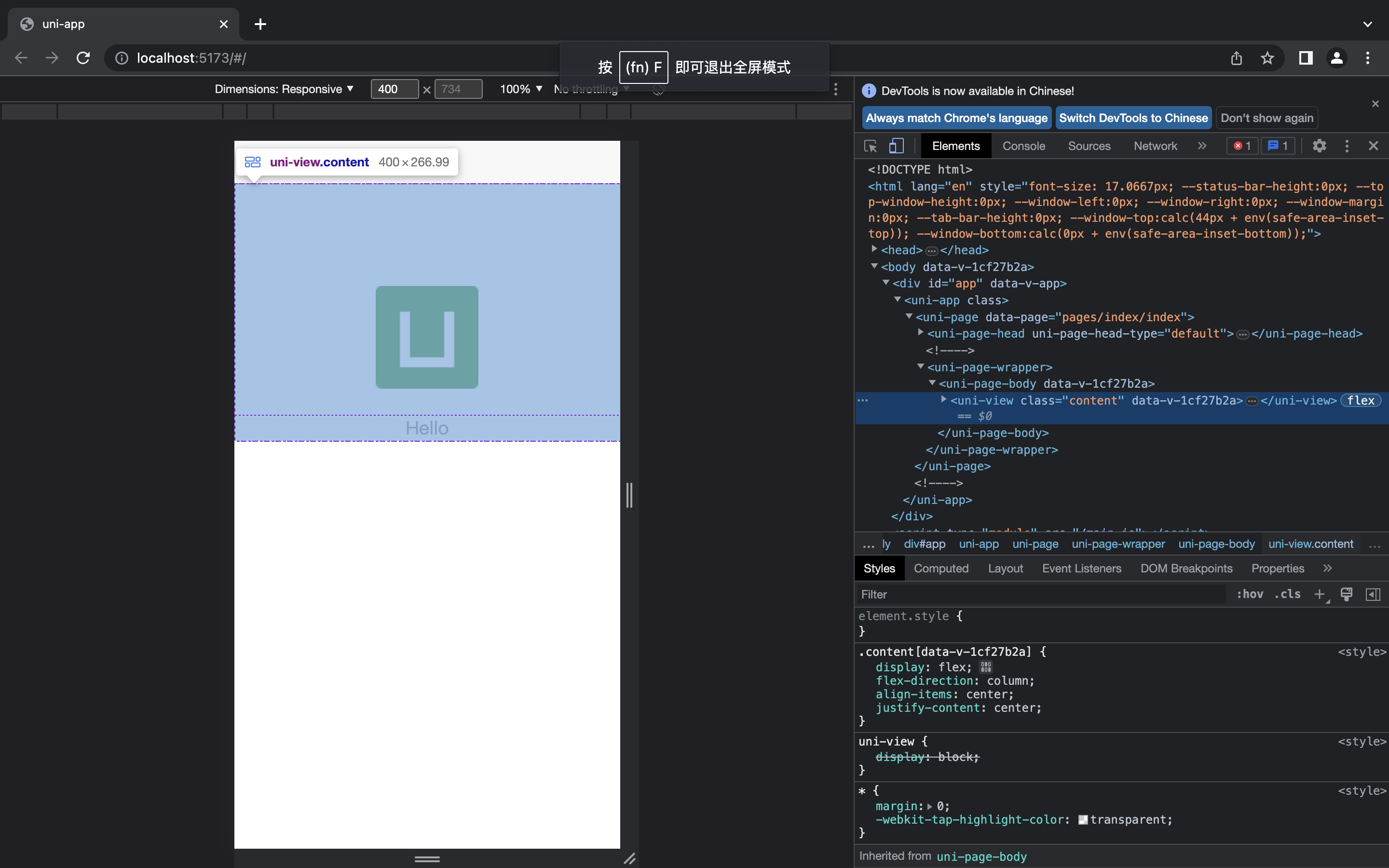Toggle the device toolbar icon
The image size is (1389, 868).
point(896,146)
